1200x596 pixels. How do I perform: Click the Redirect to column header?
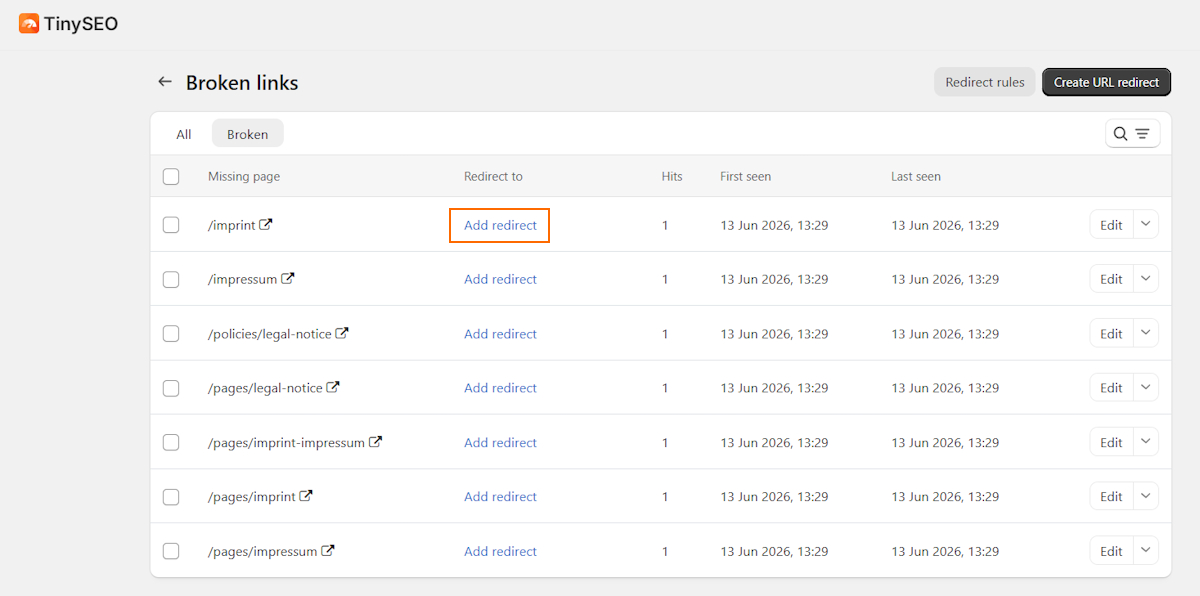tap(493, 176)
